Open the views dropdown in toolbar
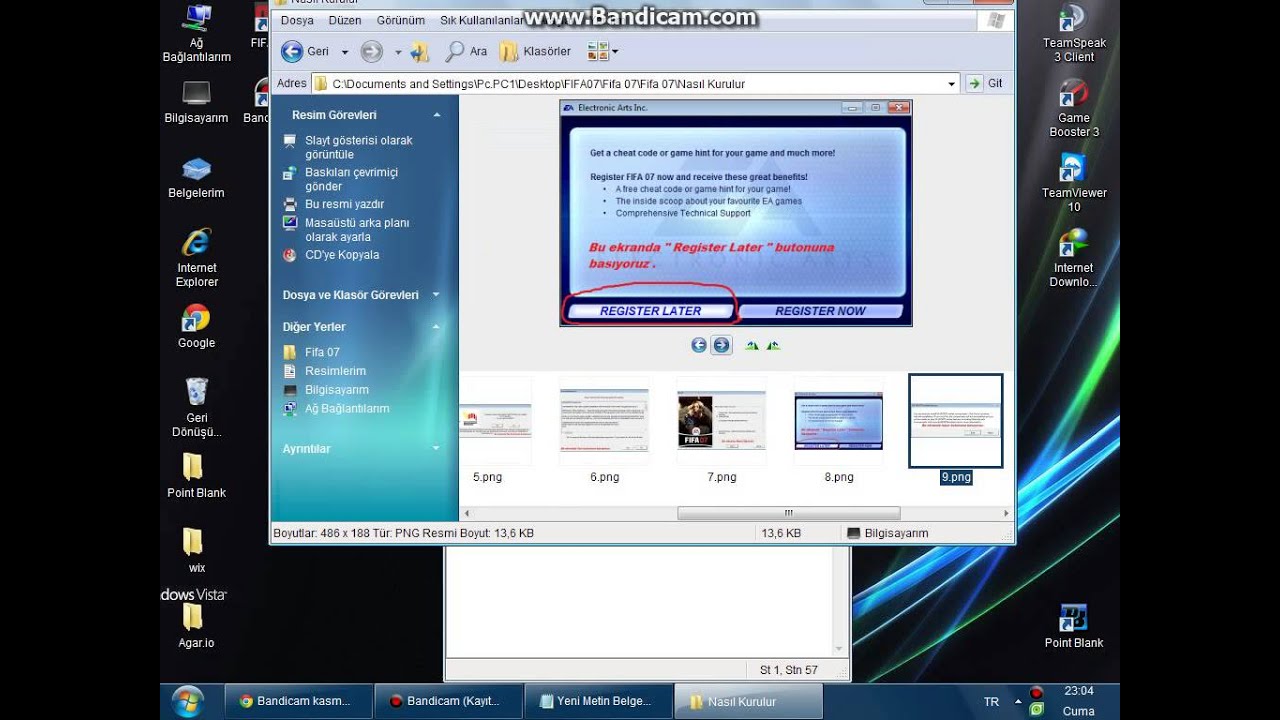The width and height of the screenshot is (1280, 720). click(603, 51)
